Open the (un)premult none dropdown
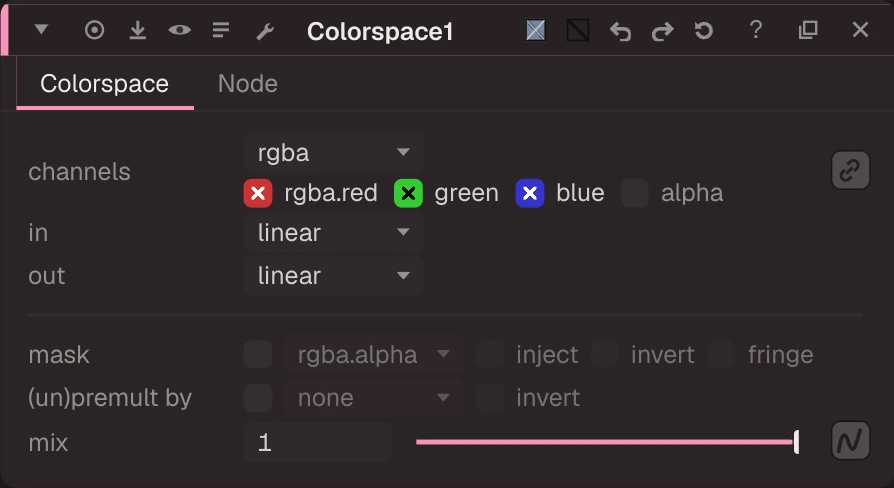 click(x=373, y=398)
